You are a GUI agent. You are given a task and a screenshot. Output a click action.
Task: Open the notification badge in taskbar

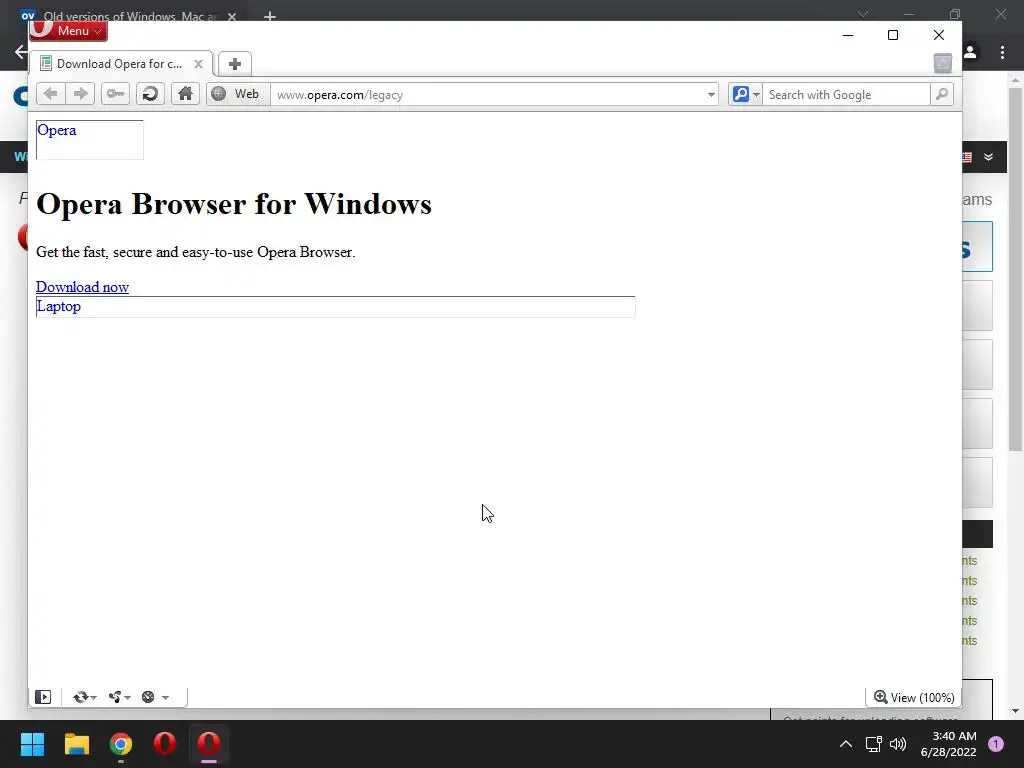click(996, 744)
